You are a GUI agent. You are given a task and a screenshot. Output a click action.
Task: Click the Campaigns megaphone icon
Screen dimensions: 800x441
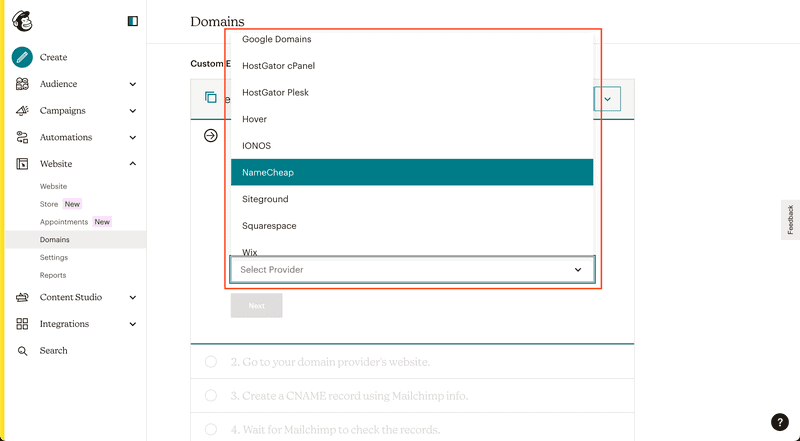(x=22, y=110)
